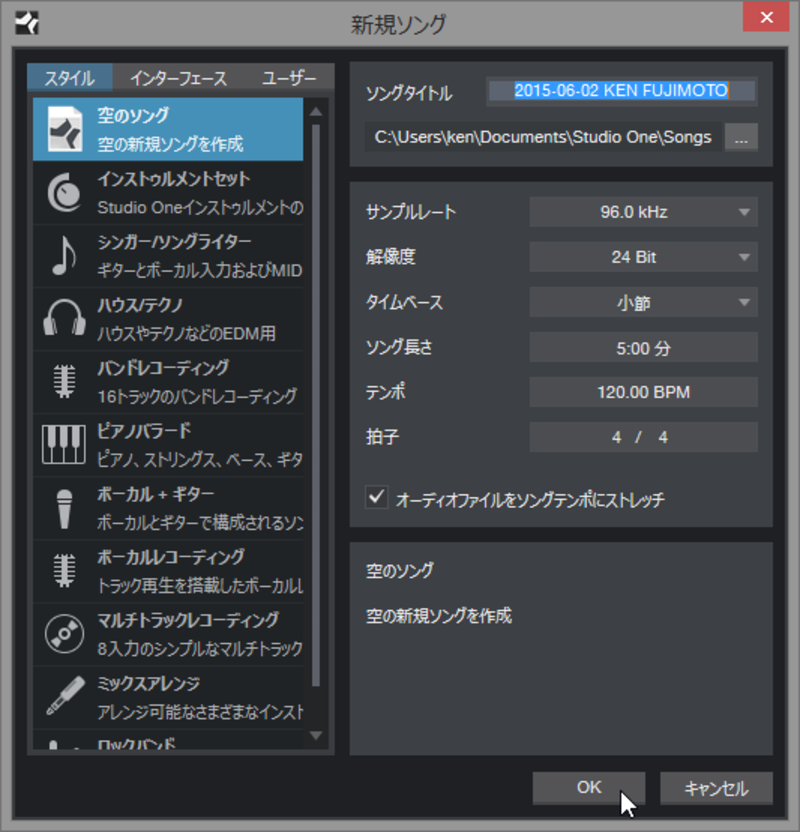Select the ハウス/テクノ template title

(140, 305)
